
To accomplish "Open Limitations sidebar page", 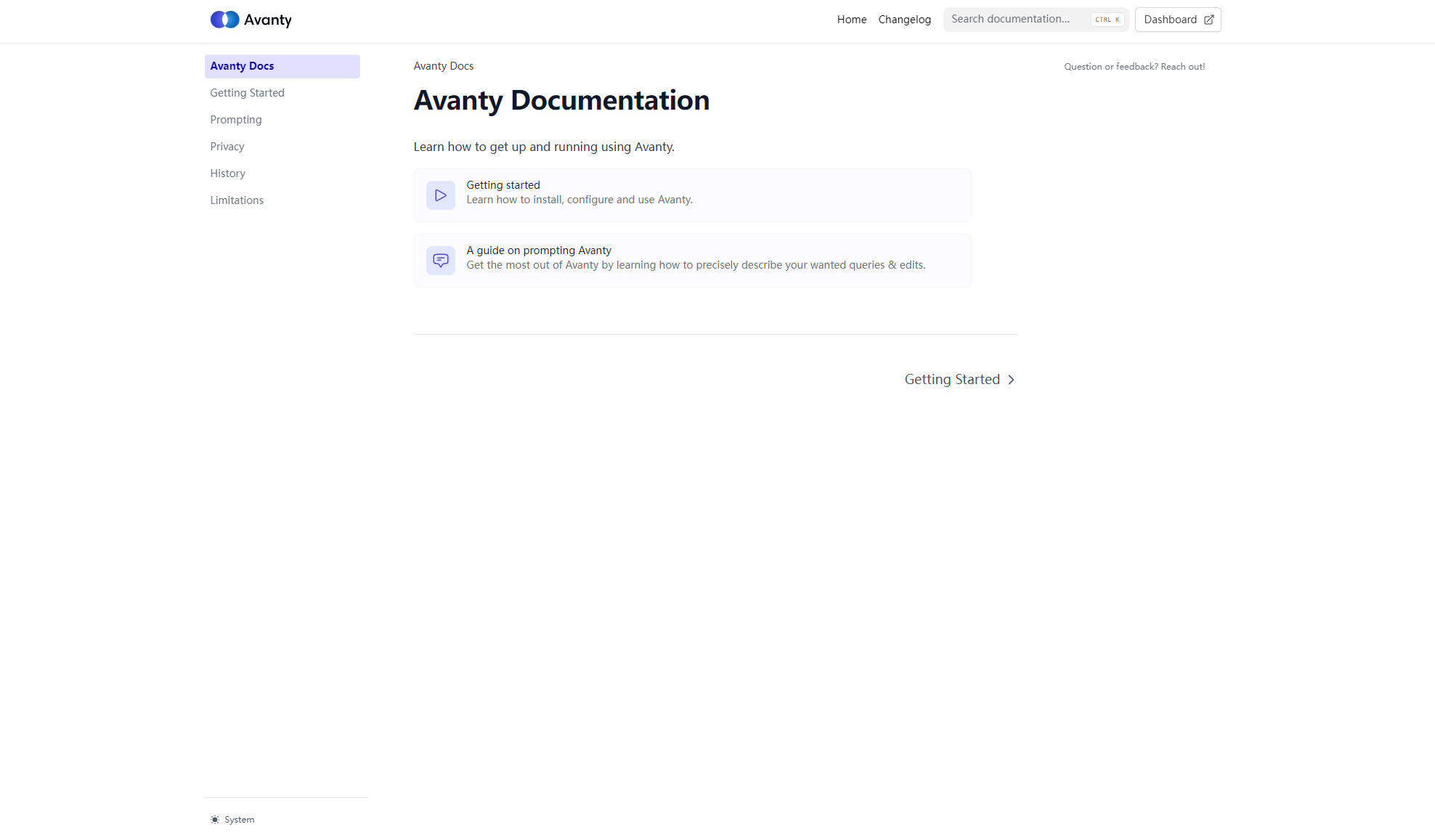I will click(x=237, y=200).
